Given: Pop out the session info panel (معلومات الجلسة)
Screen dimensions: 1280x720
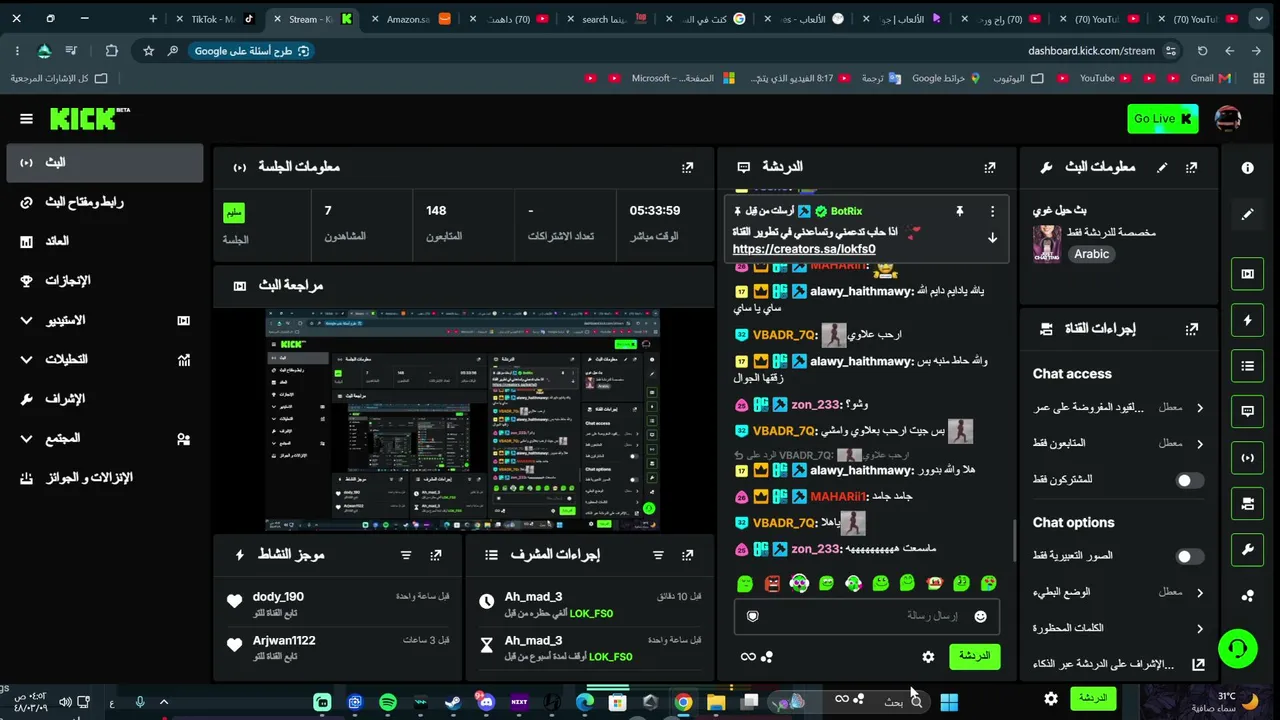Looking at the screenshot, I should click(x=687, y=168).
